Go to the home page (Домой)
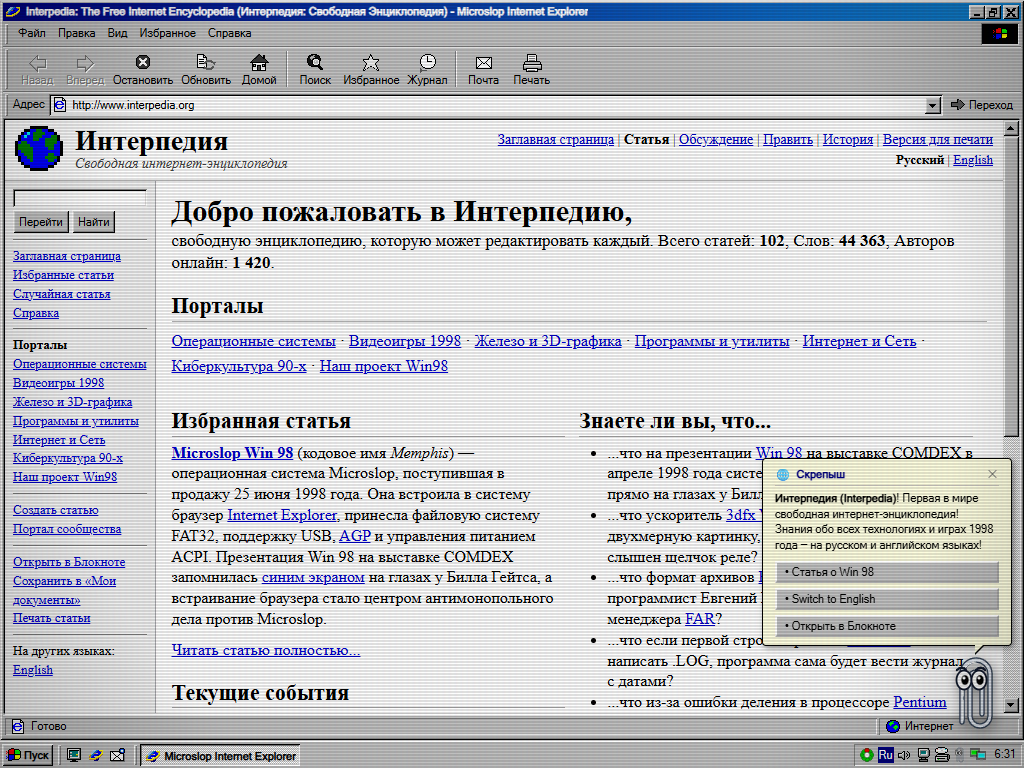This screenshot has width=1024, height=768. [259, 70]
